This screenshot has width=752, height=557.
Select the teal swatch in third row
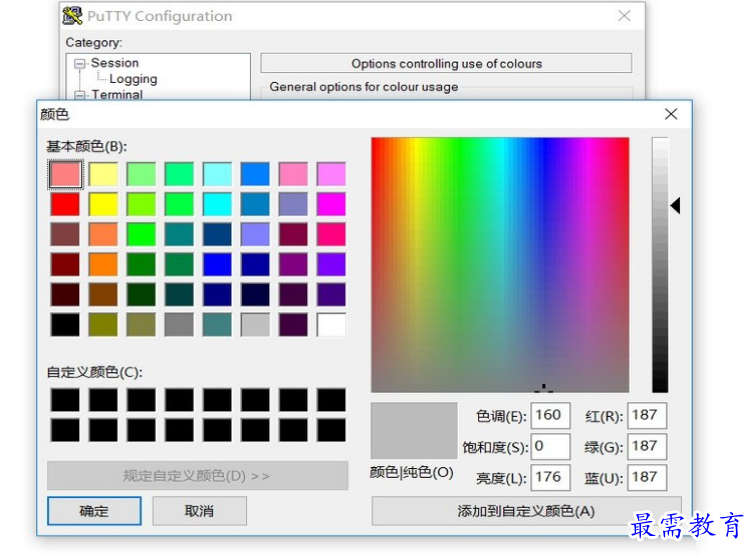click(179, 235)
